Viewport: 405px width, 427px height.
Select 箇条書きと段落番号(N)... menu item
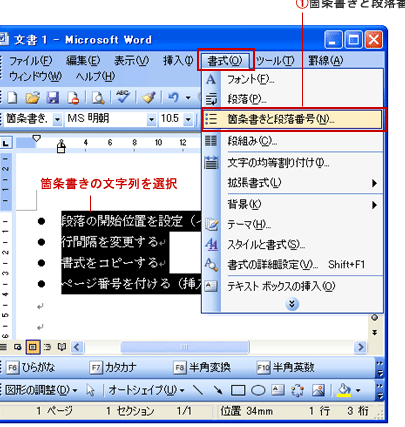(292, 119)
